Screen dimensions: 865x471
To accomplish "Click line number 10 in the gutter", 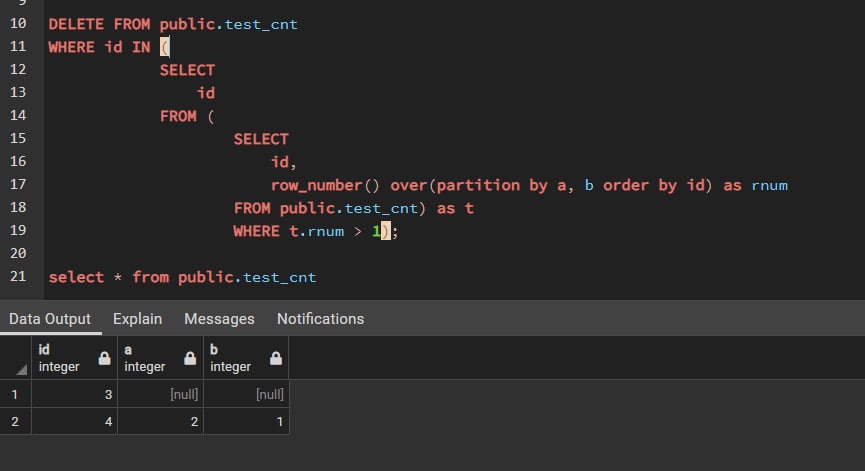I will coord(18,24).
